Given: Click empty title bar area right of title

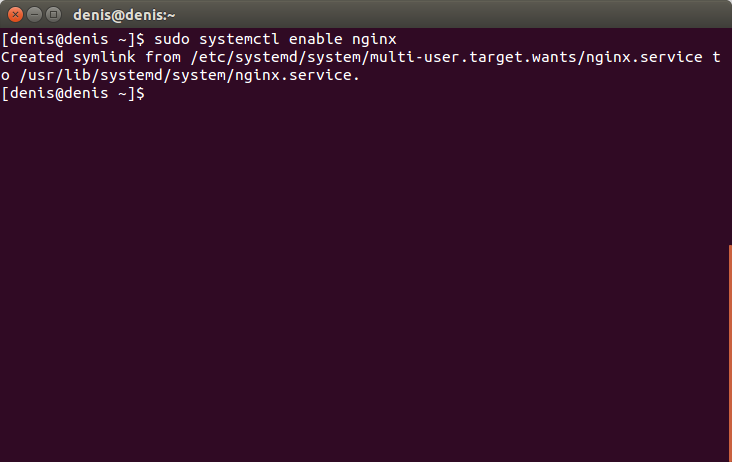Looking at the screenshot, I should 453,15.
